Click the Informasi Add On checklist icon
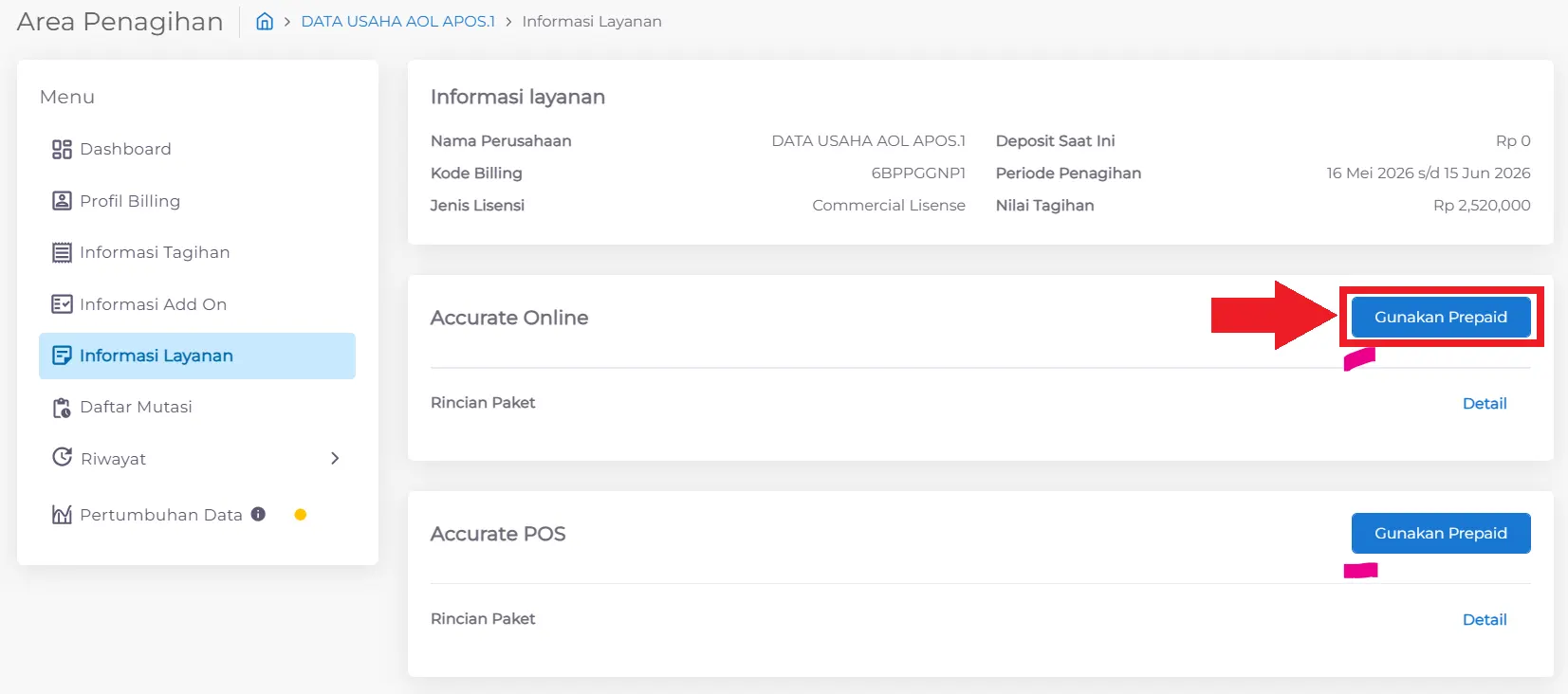 [62, 304]
